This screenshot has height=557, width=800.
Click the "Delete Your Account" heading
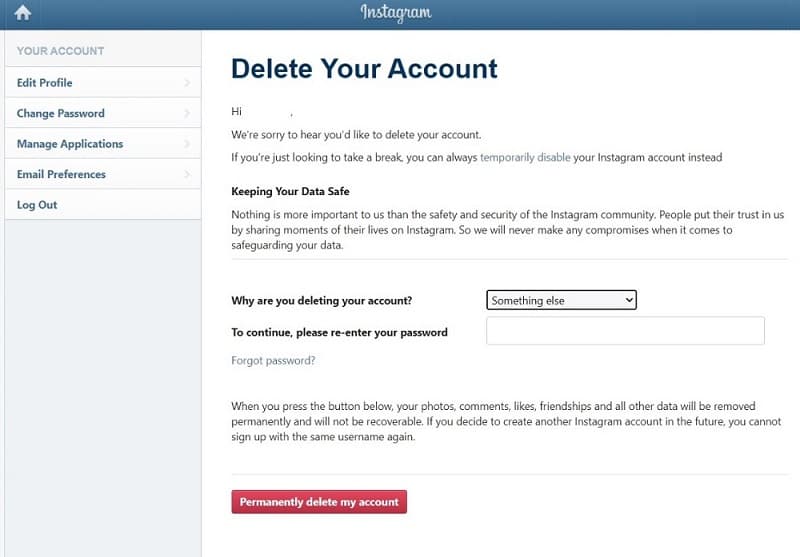pos(364,68)
